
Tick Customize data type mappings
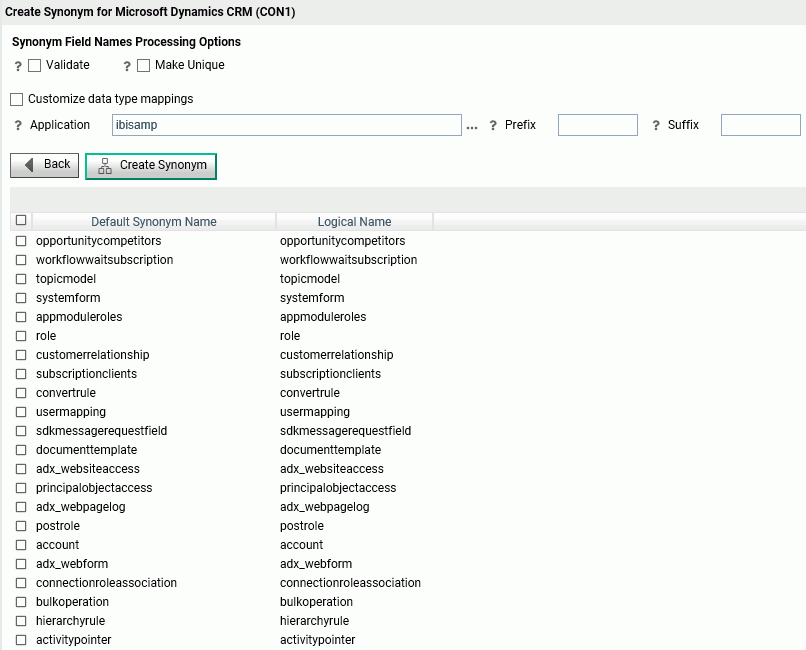coord(16,99)
